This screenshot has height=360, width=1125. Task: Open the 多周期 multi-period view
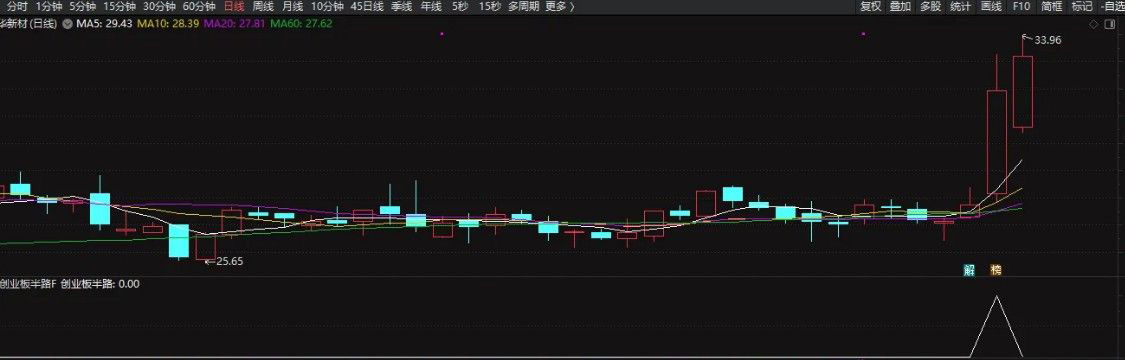point(523,6)
